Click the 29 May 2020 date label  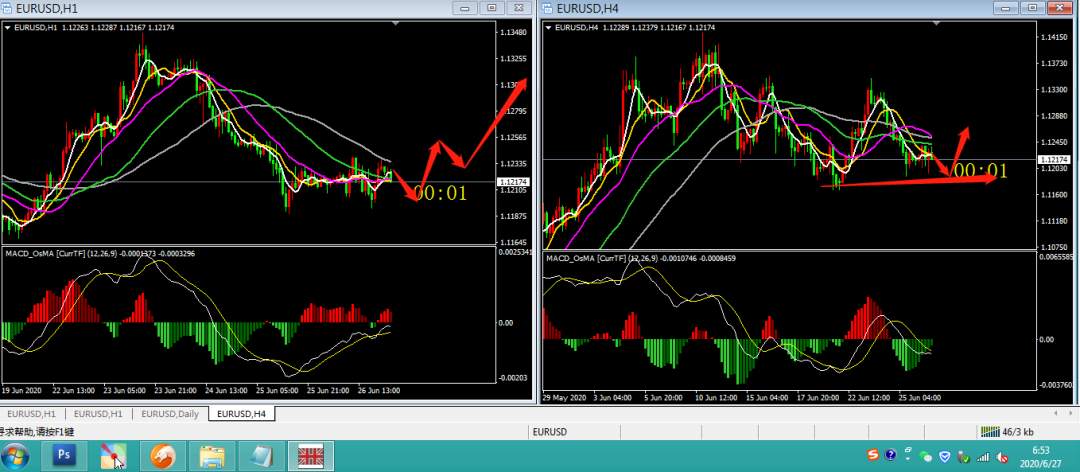click(564, 398)
